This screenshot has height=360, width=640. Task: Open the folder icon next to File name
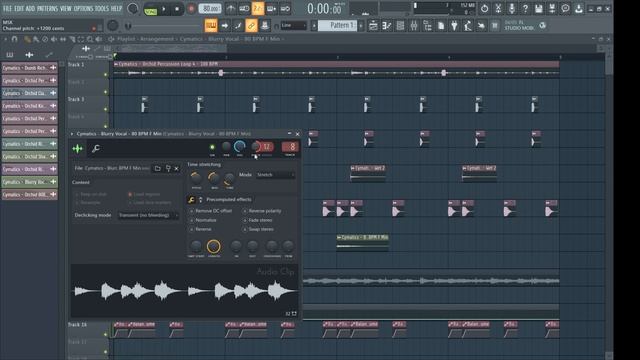pos(158,168)
